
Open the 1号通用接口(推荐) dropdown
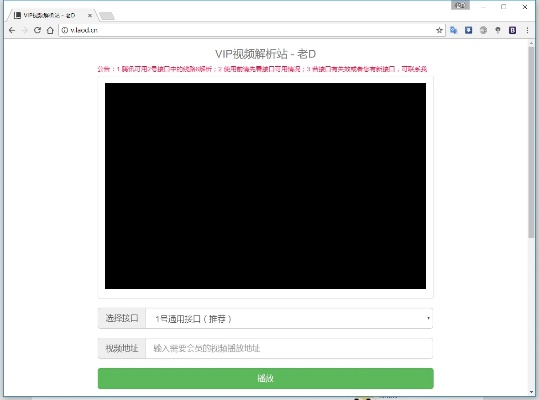point(289,319)
